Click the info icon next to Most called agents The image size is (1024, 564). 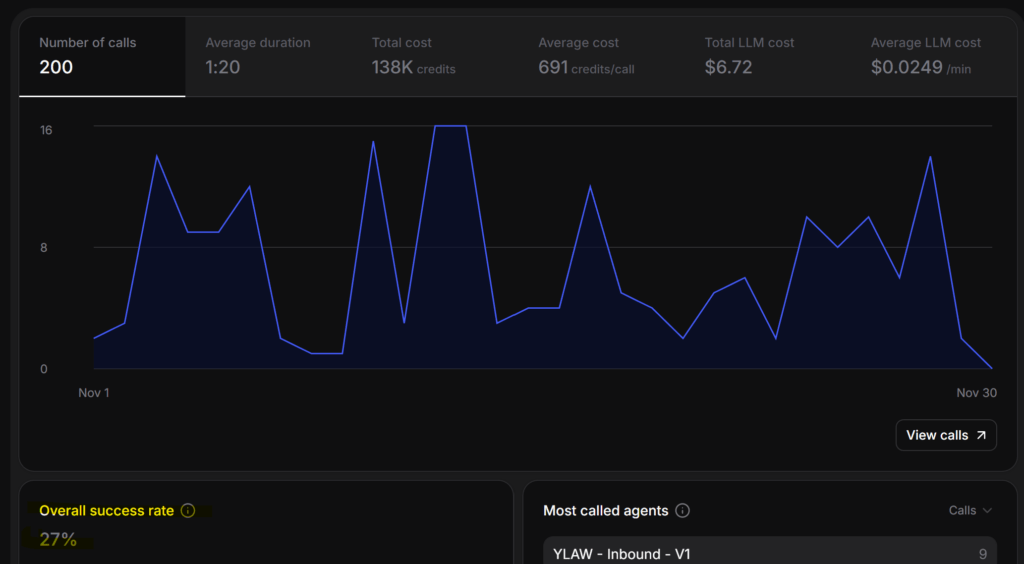coord(683,511)
